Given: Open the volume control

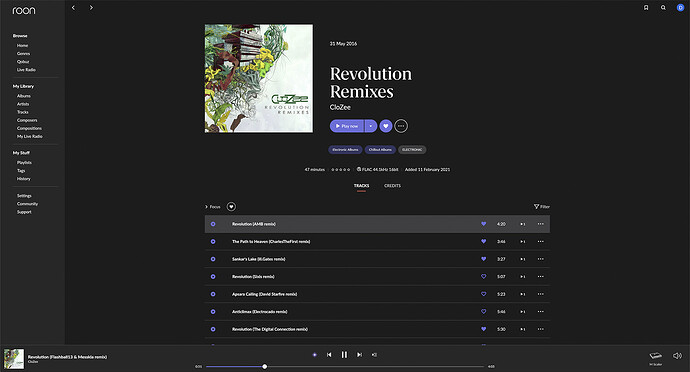Looking at the screenshot, I should [x=677, y=355].
